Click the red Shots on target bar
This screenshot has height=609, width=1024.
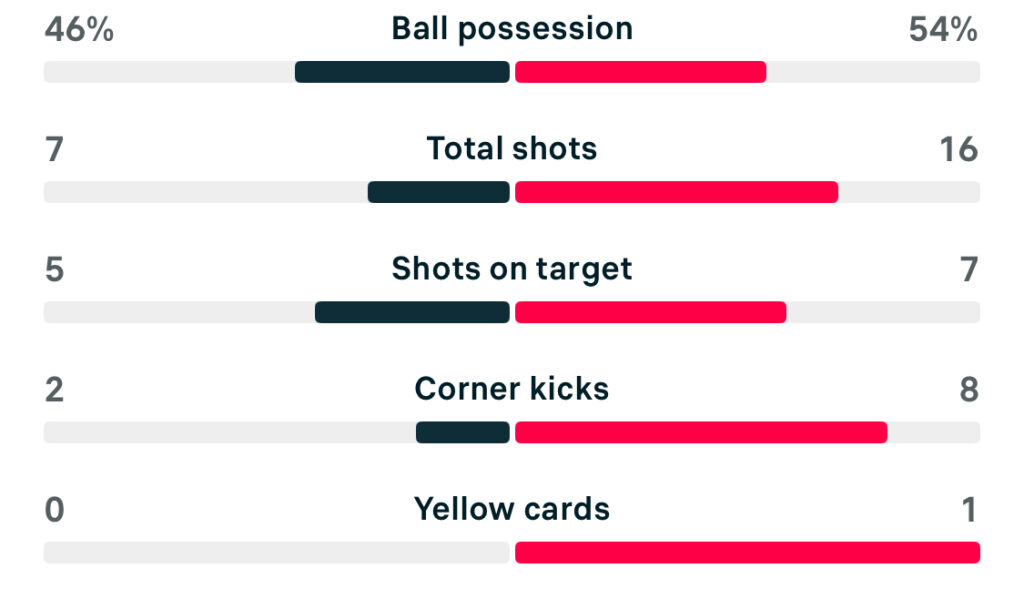pyautogui.click(x=650, y=312)
